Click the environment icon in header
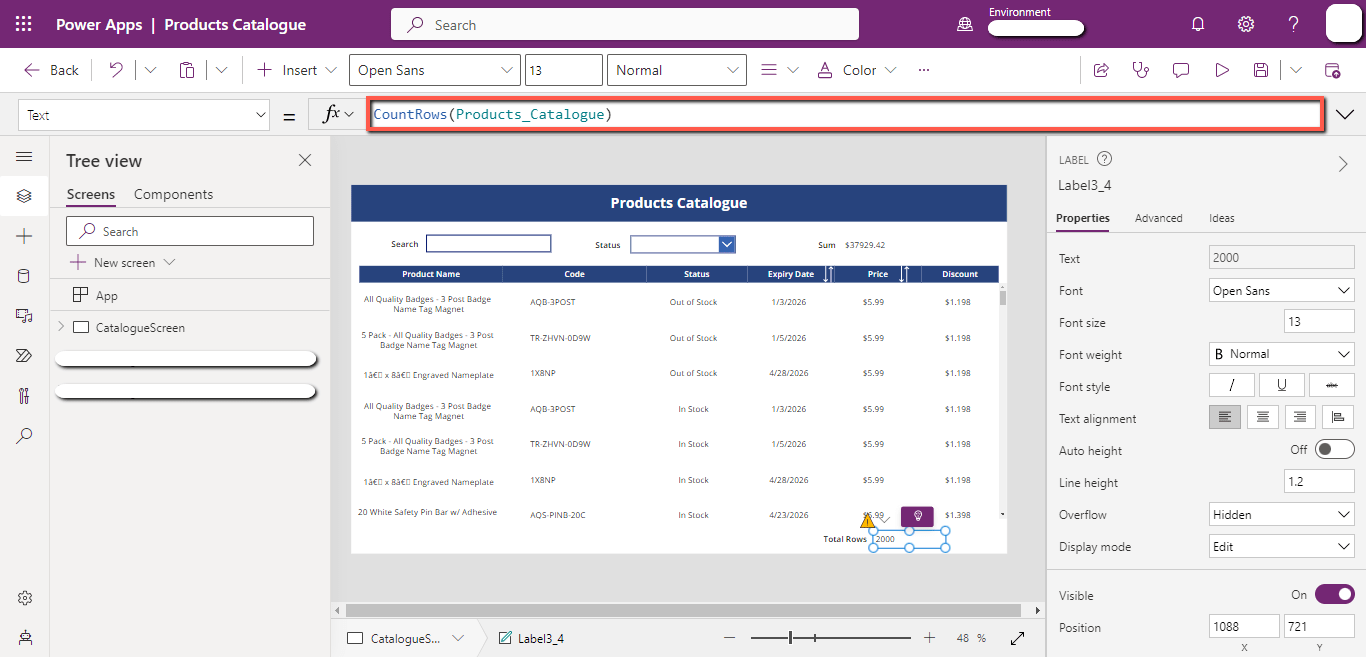 pos(965,25)
